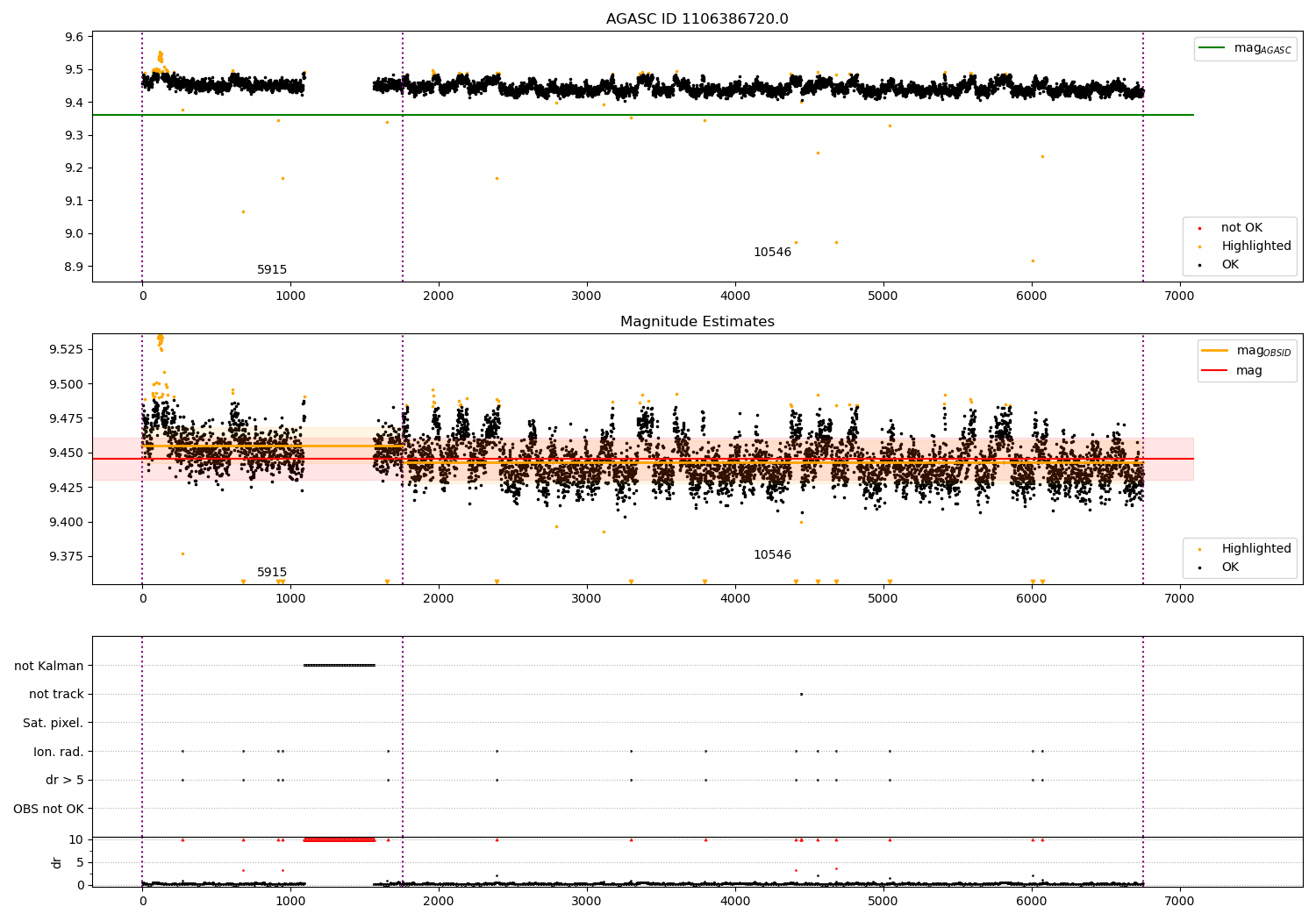Click the '7000' x tick under the top plot
The height and width of the screenshot is (921, 1316).
[1179, 296]
